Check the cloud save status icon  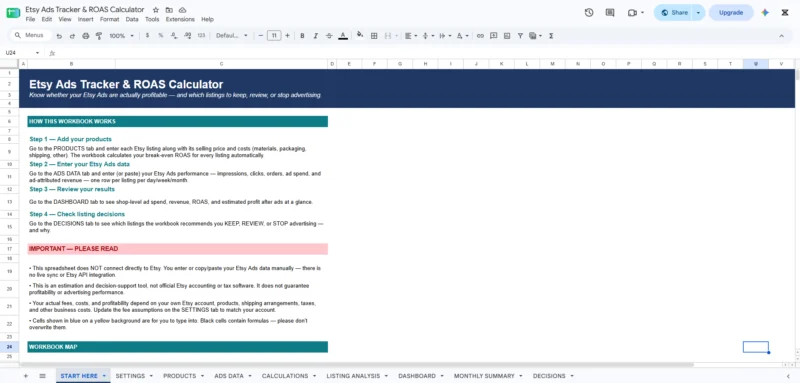[x=182, y=10]
